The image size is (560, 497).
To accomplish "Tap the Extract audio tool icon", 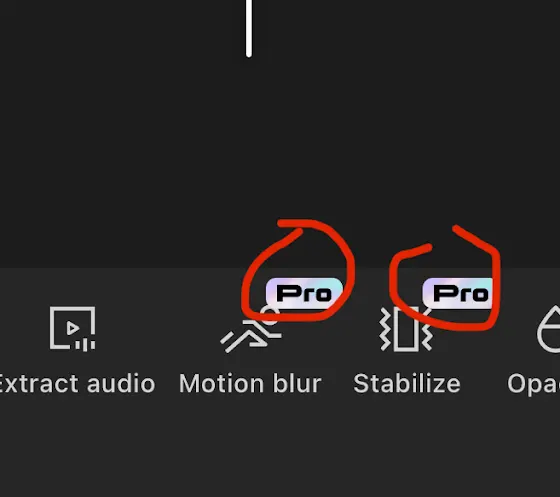I will tap(72, 328).
